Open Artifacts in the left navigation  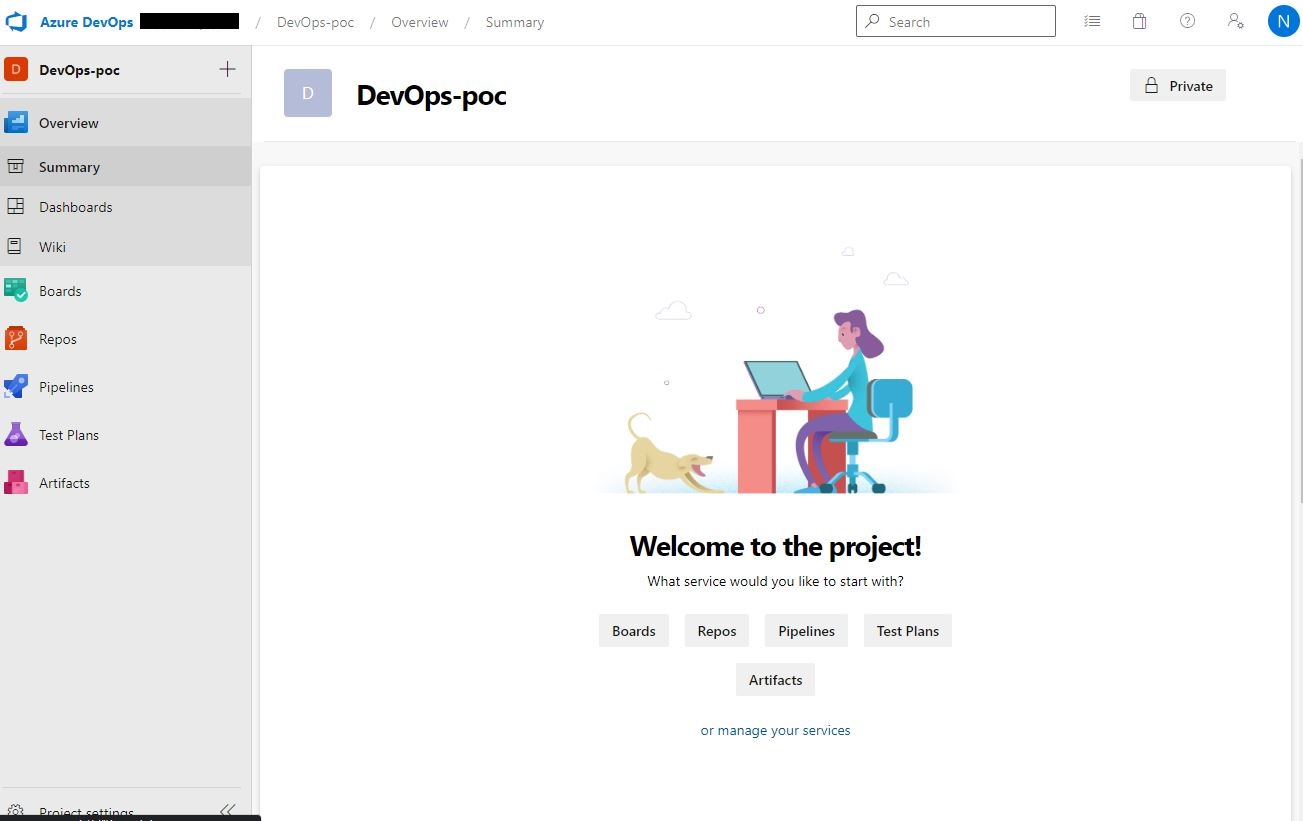point(64,483)
